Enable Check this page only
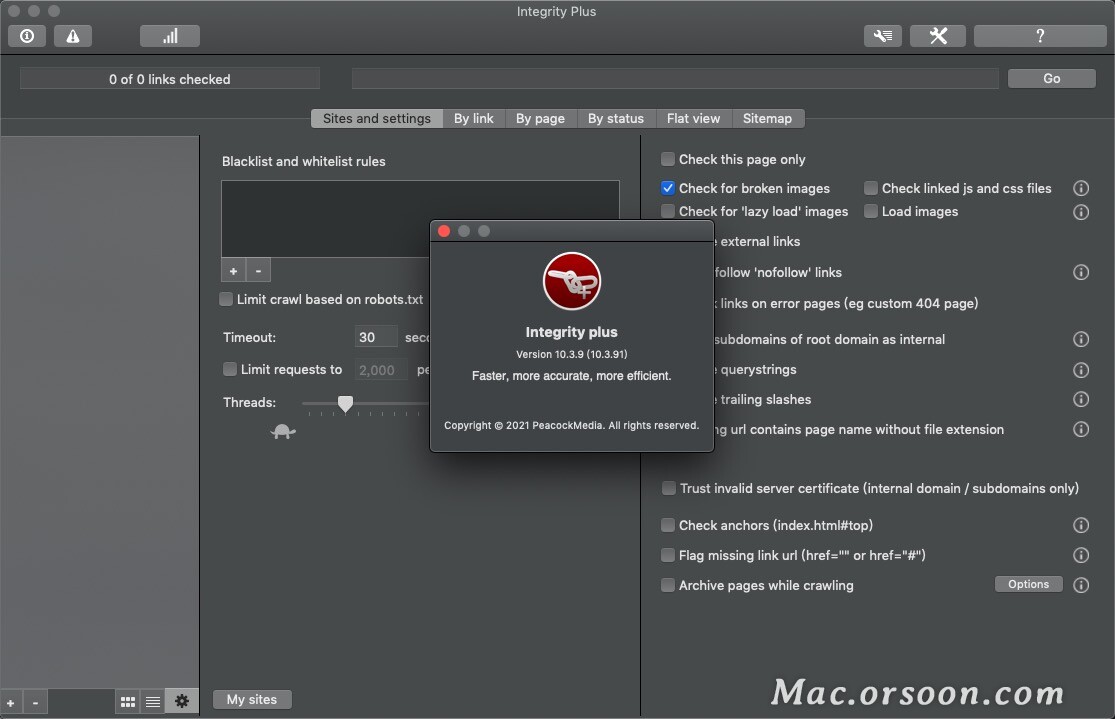Image resolution: width=1115 pixels, height=719 pixels. (668, 159)
